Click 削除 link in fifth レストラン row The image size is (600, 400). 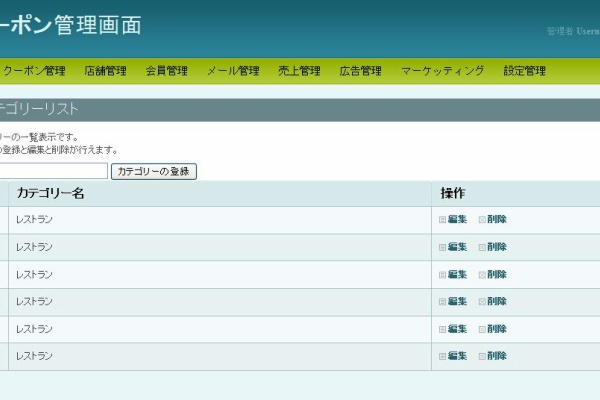point(497,329)
